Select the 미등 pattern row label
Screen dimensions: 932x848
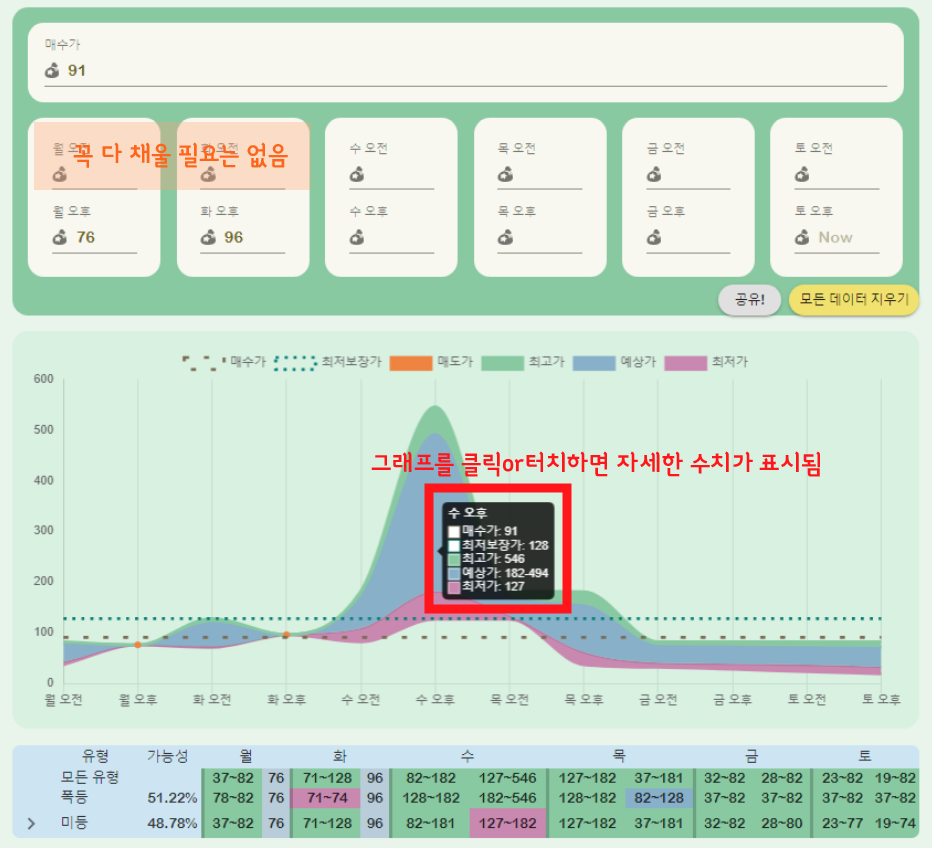[x=75, y=823]
